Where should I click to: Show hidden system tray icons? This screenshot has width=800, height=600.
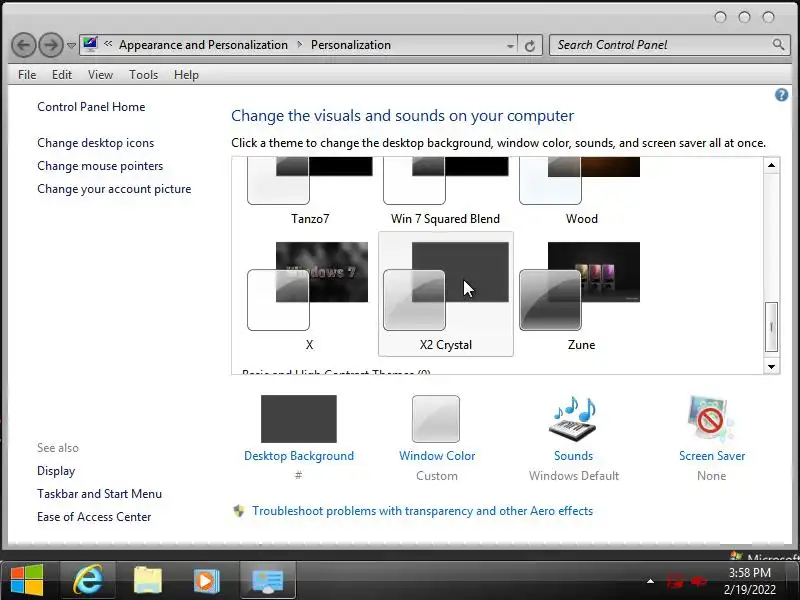650,581
